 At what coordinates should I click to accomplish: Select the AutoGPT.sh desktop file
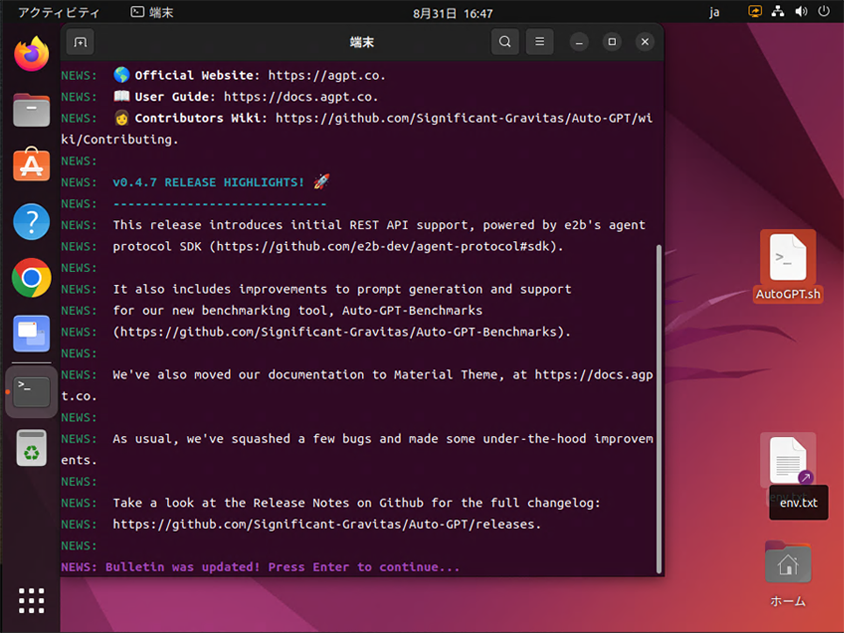[x=788, y=266]
